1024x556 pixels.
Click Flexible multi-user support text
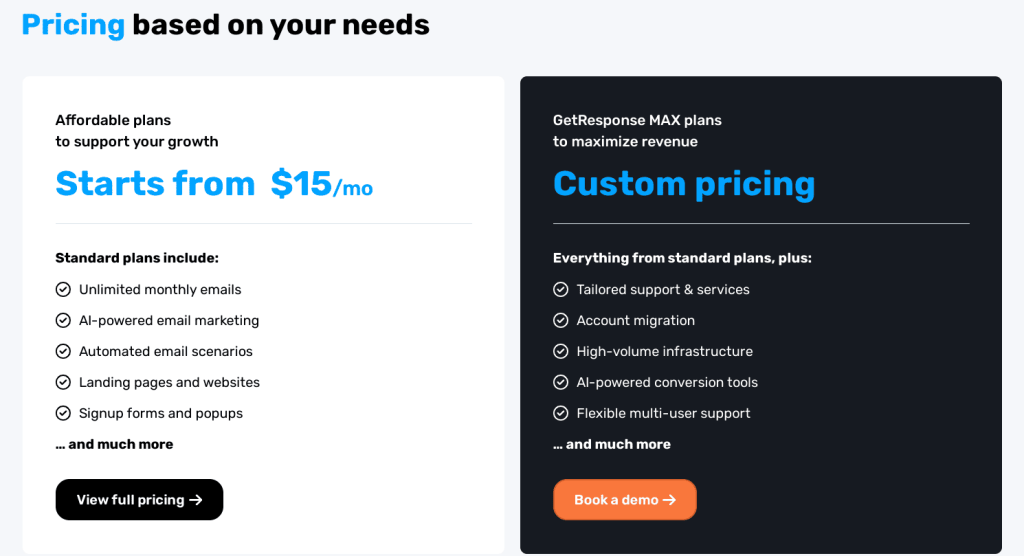pos(663,414)
